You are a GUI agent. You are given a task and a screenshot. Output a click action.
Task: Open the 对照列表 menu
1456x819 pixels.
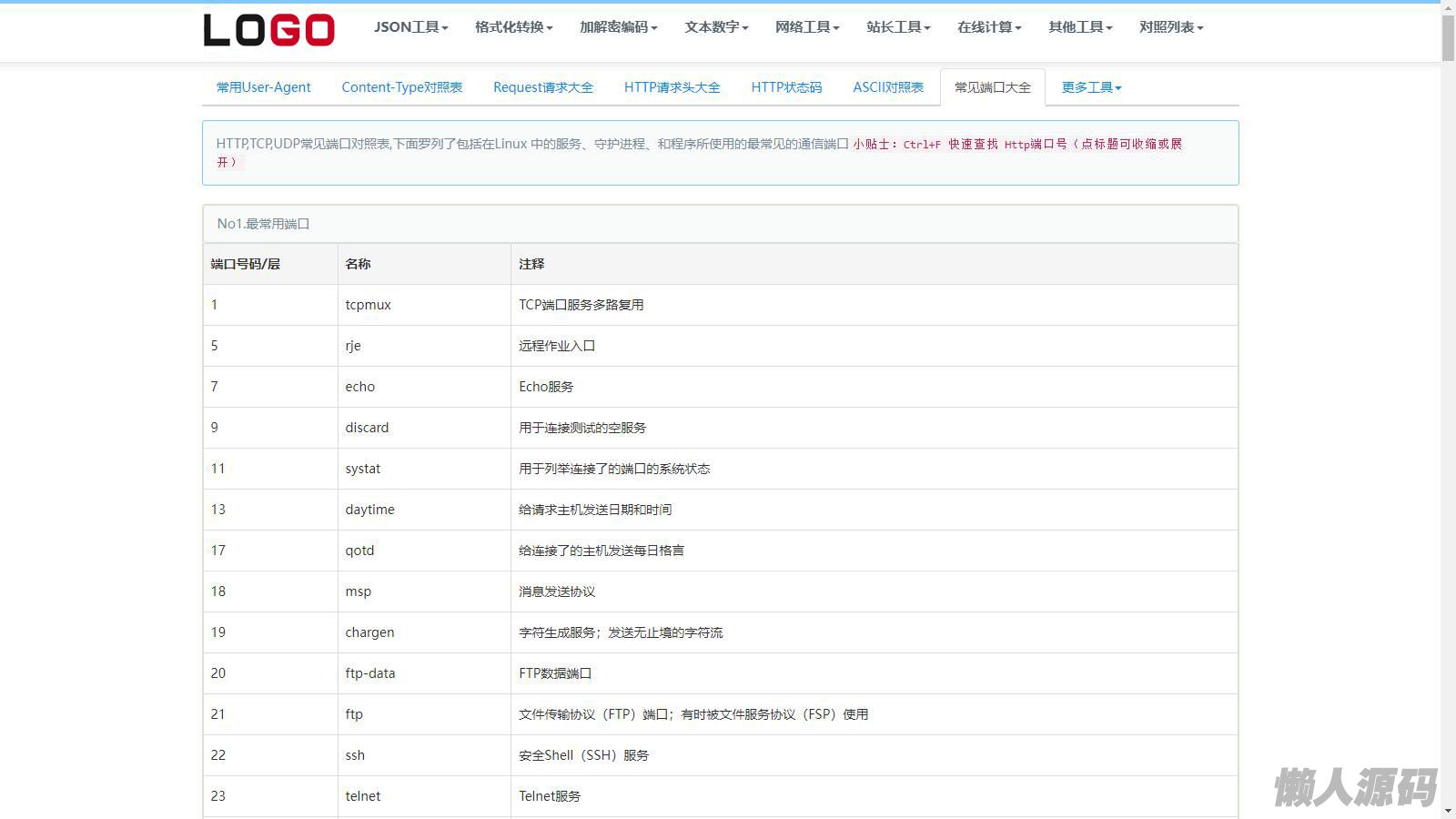point(1171,27)
